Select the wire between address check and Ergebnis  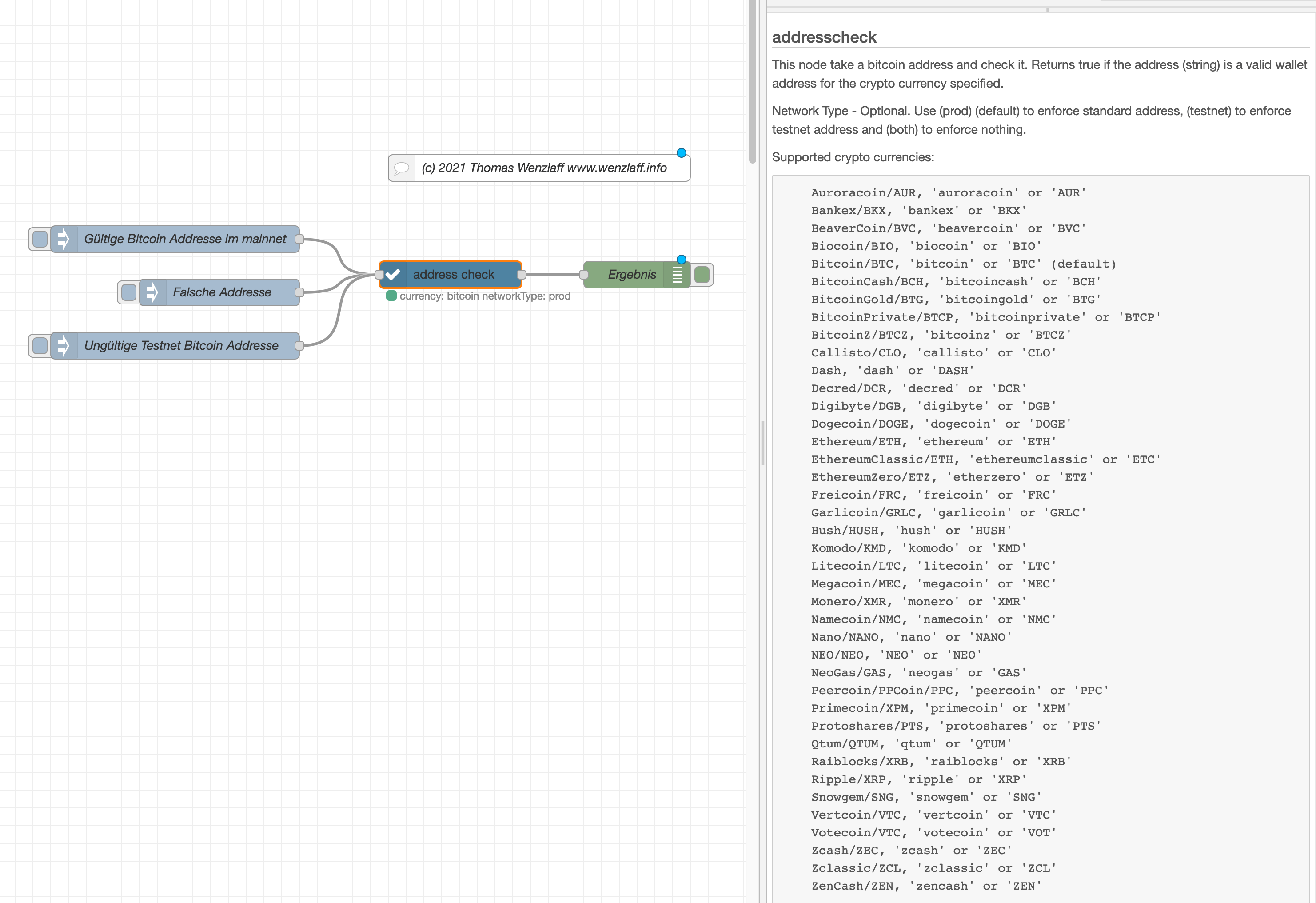coord(553,274)
